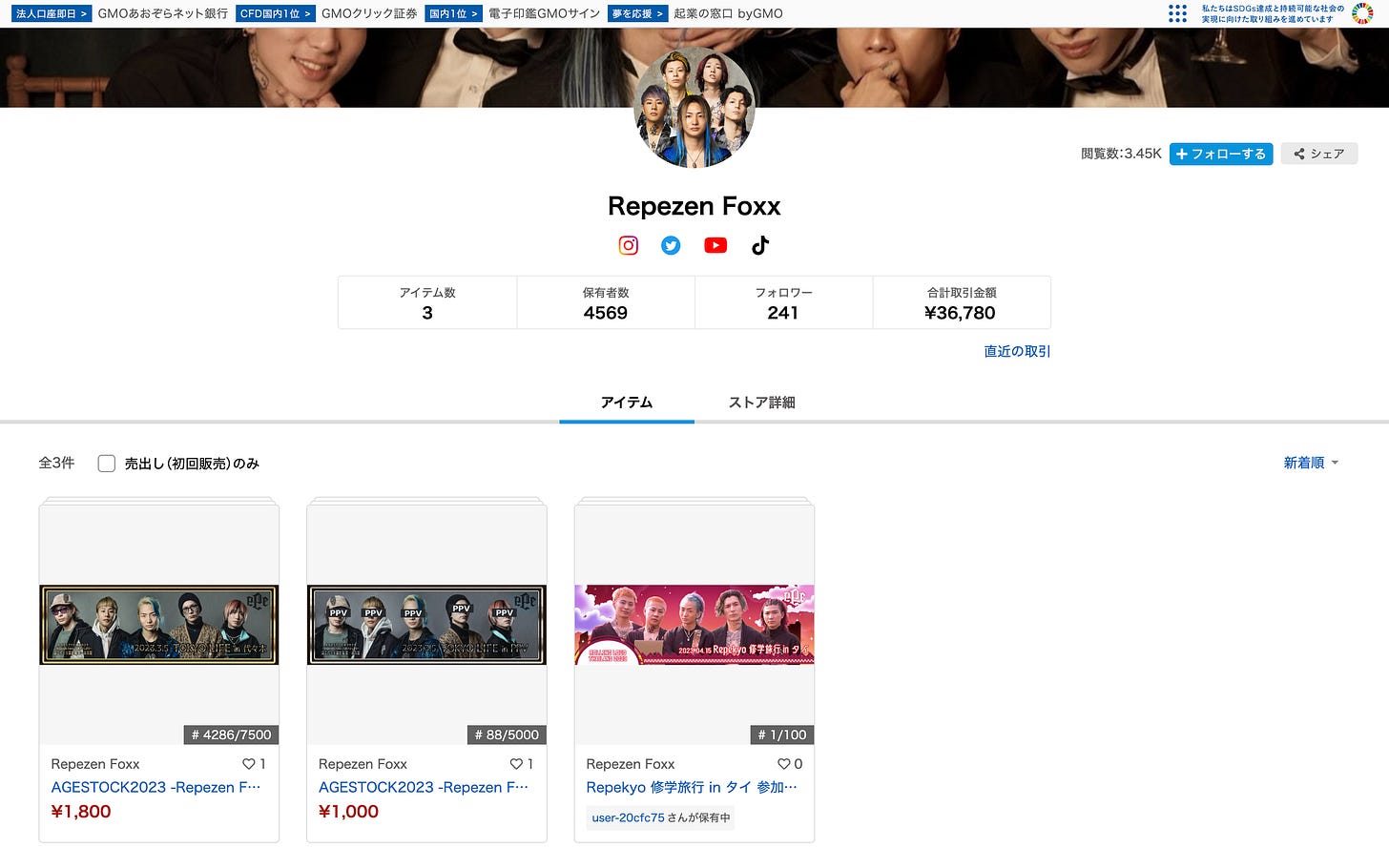
Task: Check 売出し(初回販売)のみ checkbox
Action: tap(107, 464)
